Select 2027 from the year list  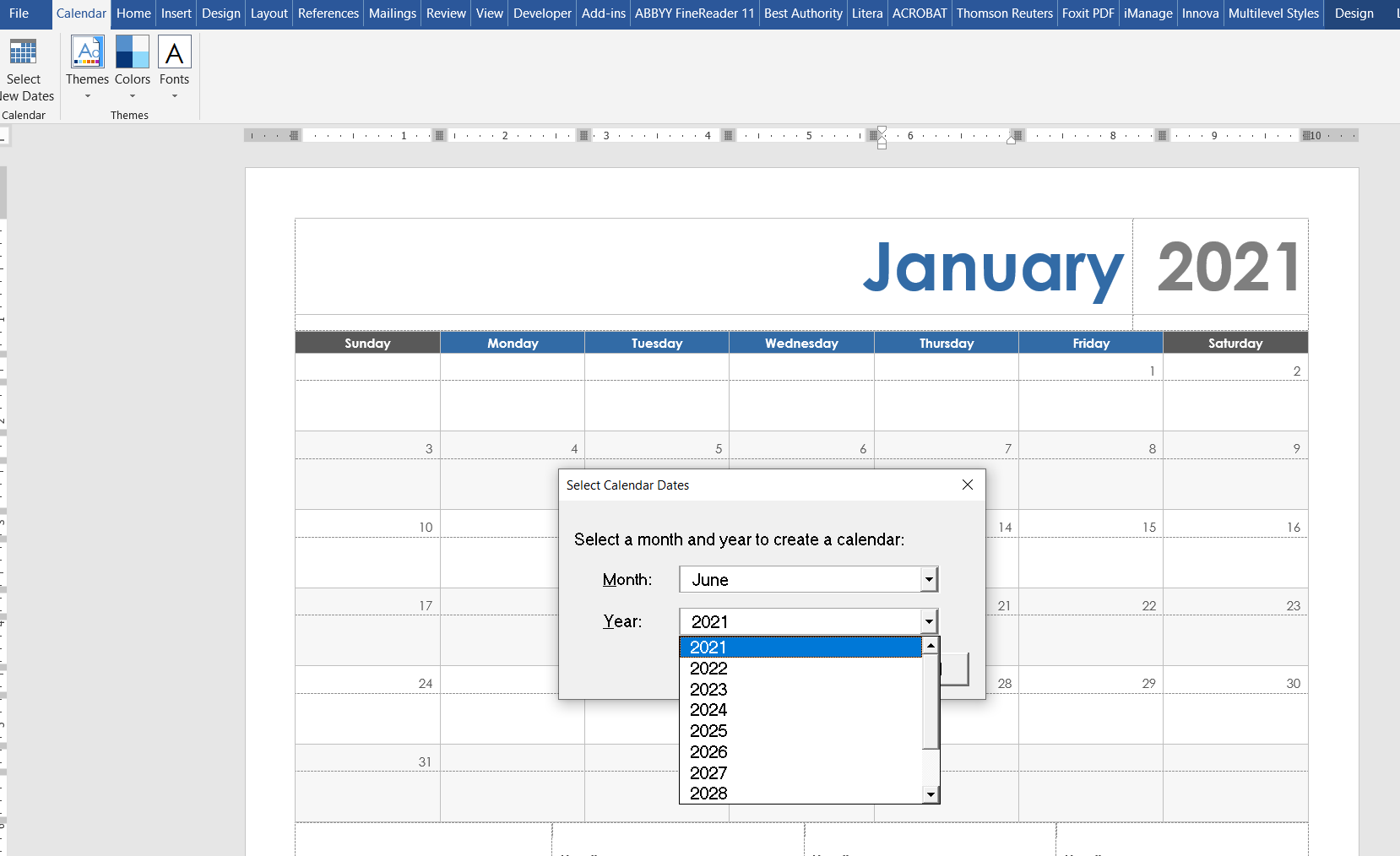pyautogui.click(x=709, y=772)
